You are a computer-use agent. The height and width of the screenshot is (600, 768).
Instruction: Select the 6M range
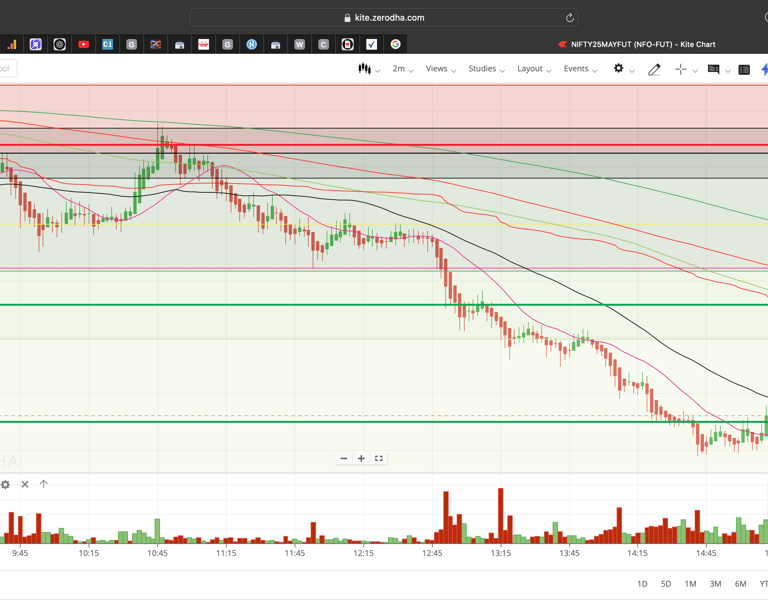click(740, 584)
